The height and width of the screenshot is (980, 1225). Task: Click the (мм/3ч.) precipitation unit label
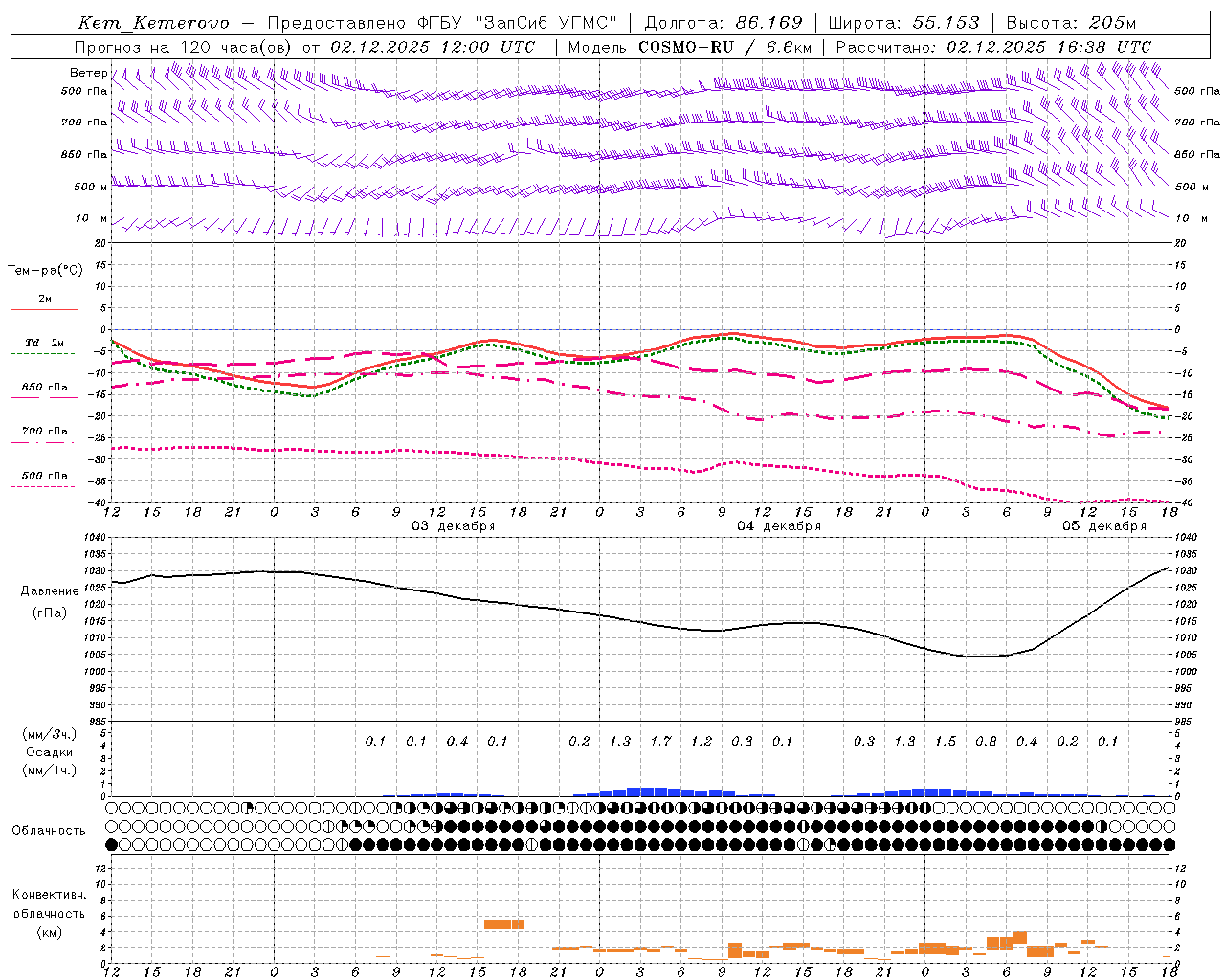tap(49, 734)
